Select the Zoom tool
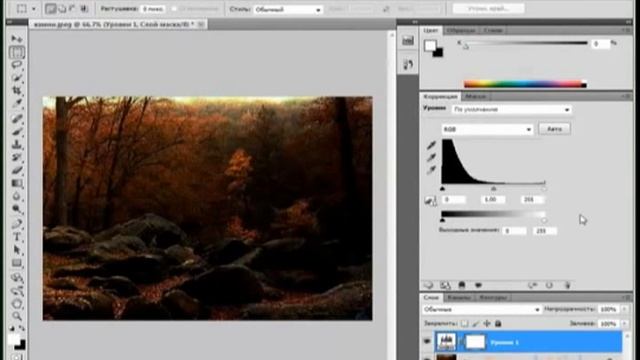Viewport: 640px width, 360px height. 17,316
